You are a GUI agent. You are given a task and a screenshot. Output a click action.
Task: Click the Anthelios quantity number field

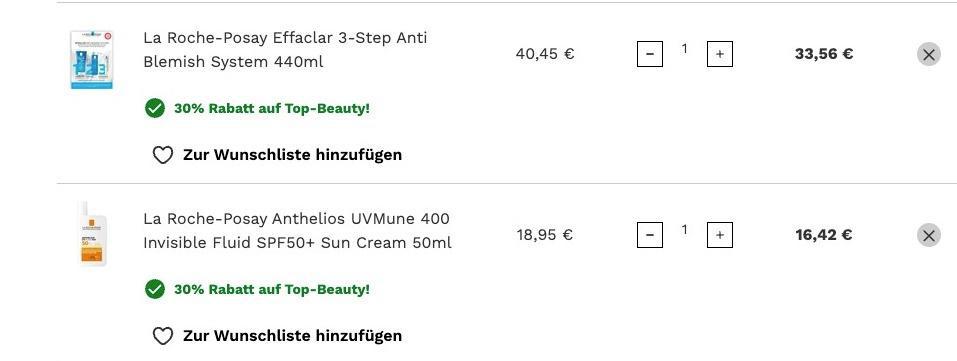coord(685,230)
